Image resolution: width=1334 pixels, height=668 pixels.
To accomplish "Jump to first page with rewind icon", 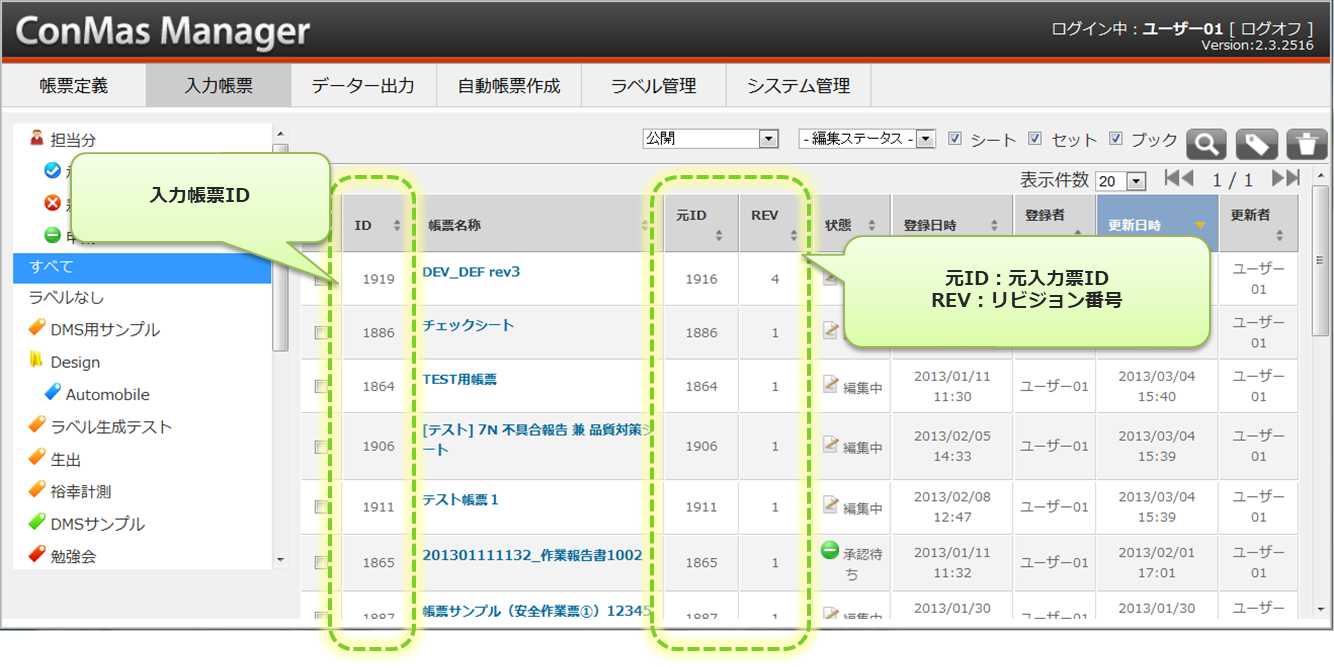I will click(1179, 179).
